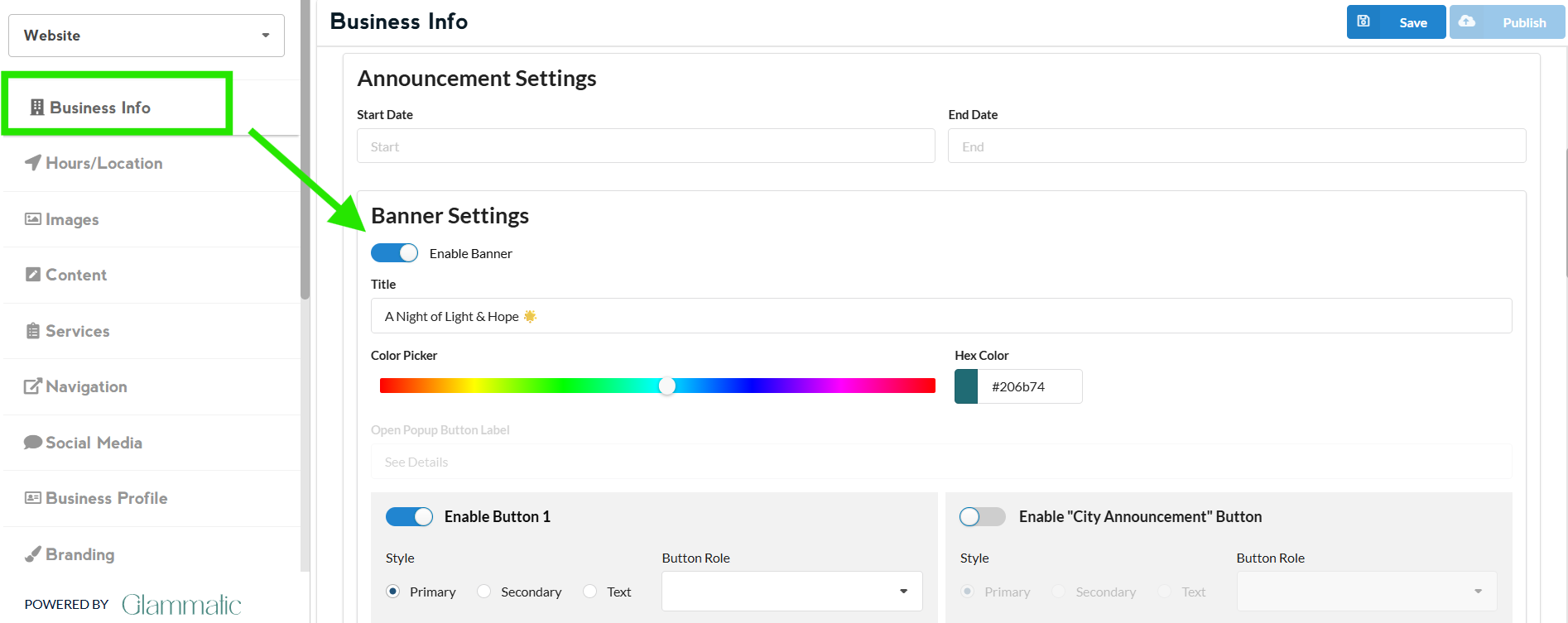Click the hue color picker slider handle

tap(667, 386)
